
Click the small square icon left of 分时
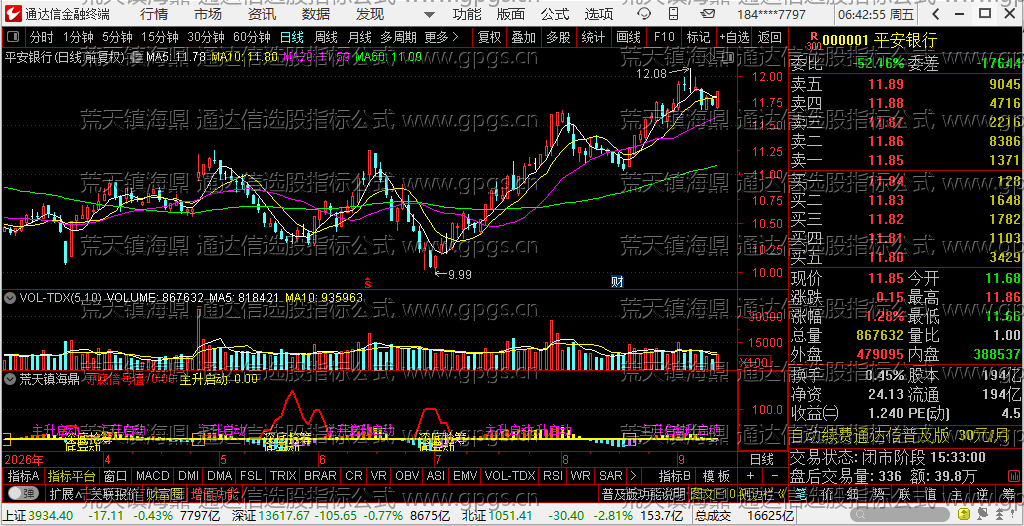14,37
